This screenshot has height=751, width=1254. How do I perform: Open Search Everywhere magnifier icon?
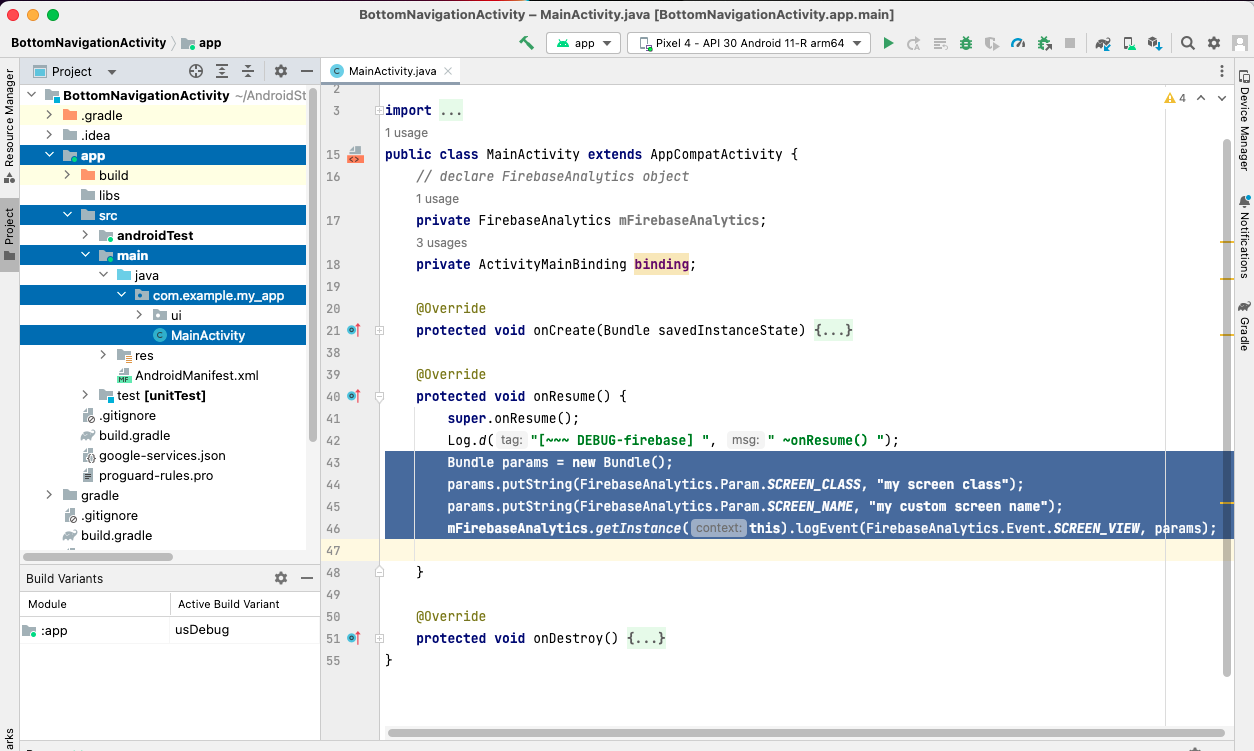pyautogui.click(x=1188, y=43)
